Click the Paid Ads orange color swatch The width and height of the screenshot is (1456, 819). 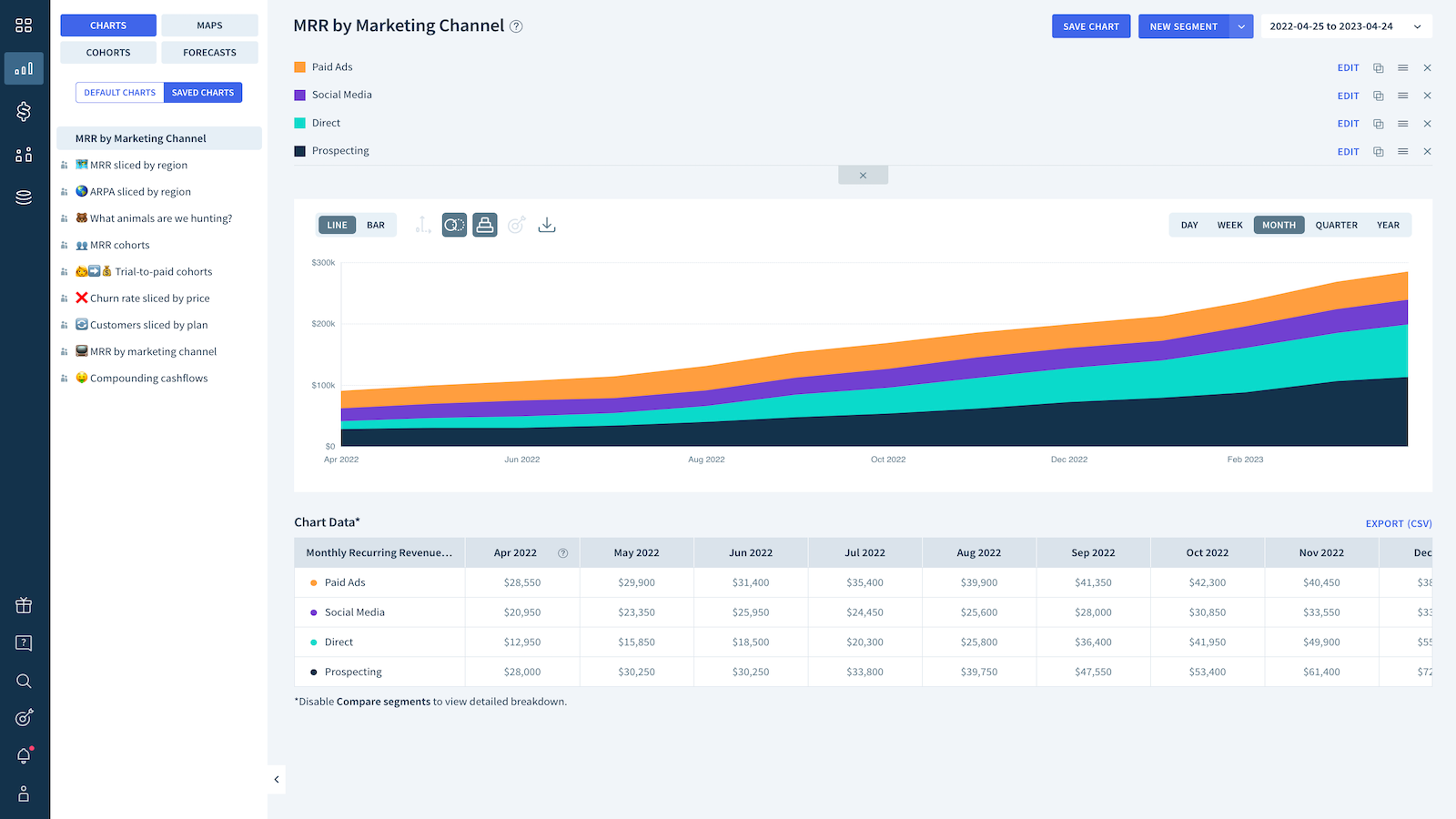[299, 67]
